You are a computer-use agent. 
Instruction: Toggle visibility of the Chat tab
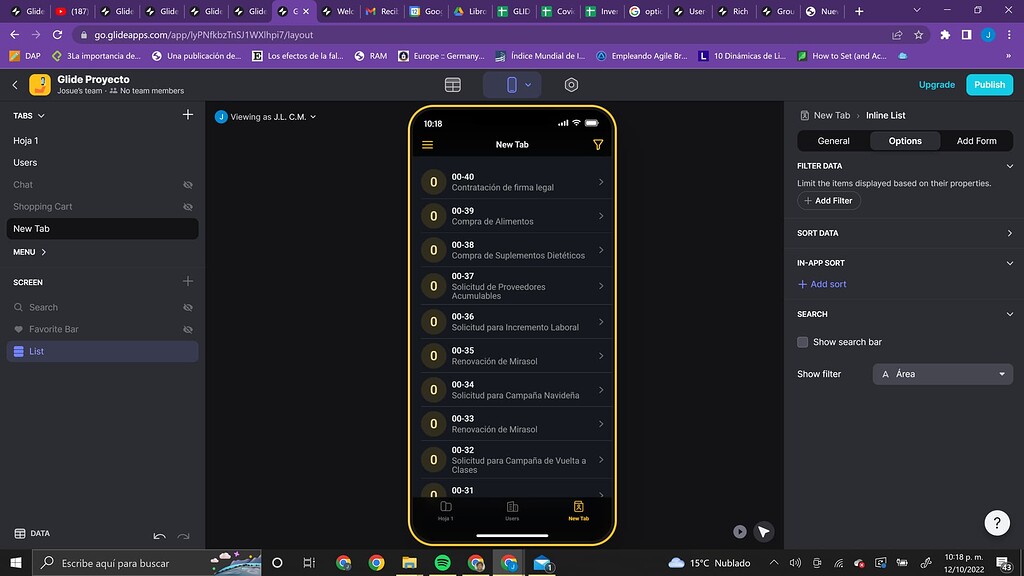(x=186, y=184)
